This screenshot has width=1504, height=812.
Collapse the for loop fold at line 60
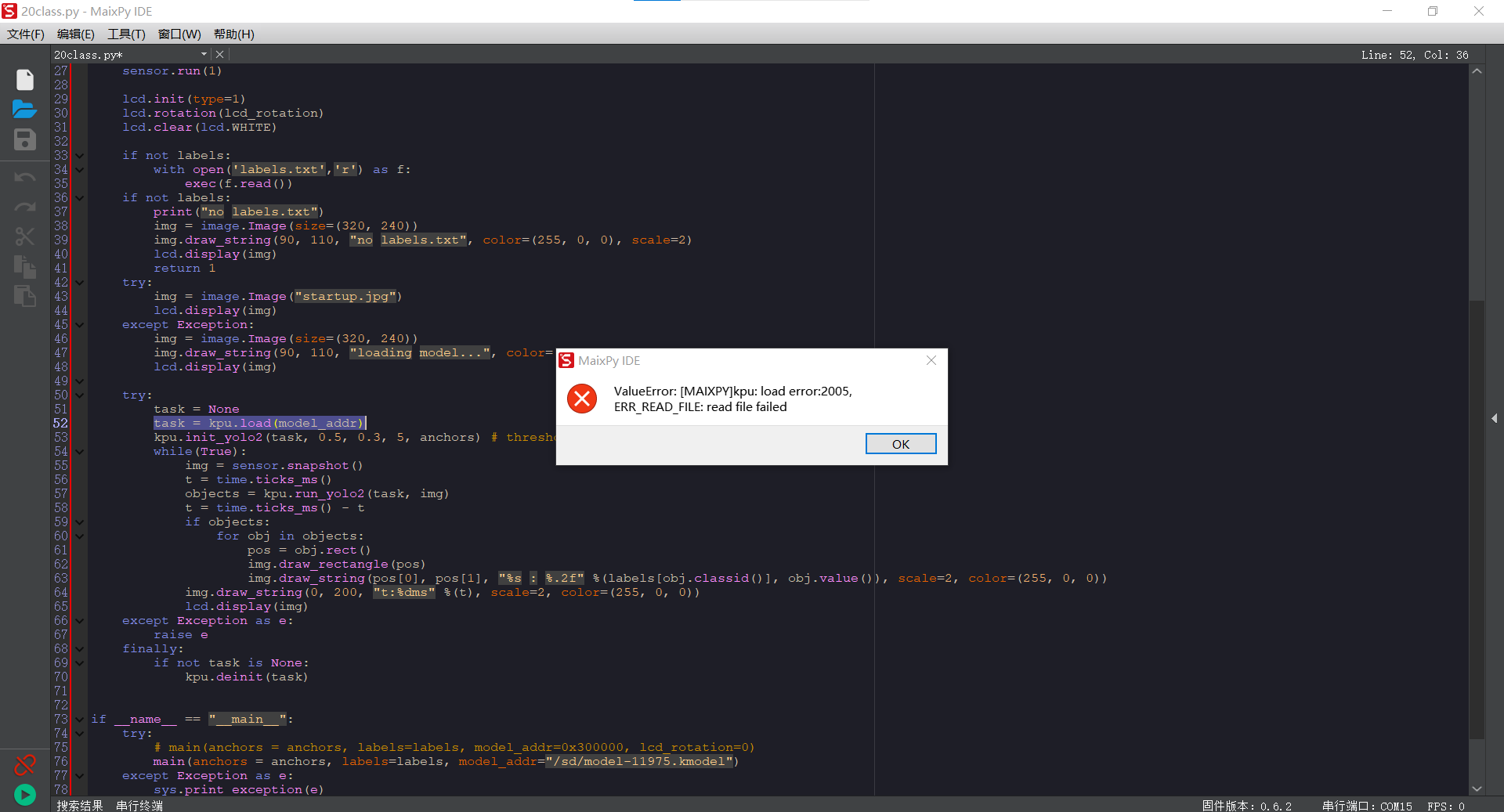[80, 536]
